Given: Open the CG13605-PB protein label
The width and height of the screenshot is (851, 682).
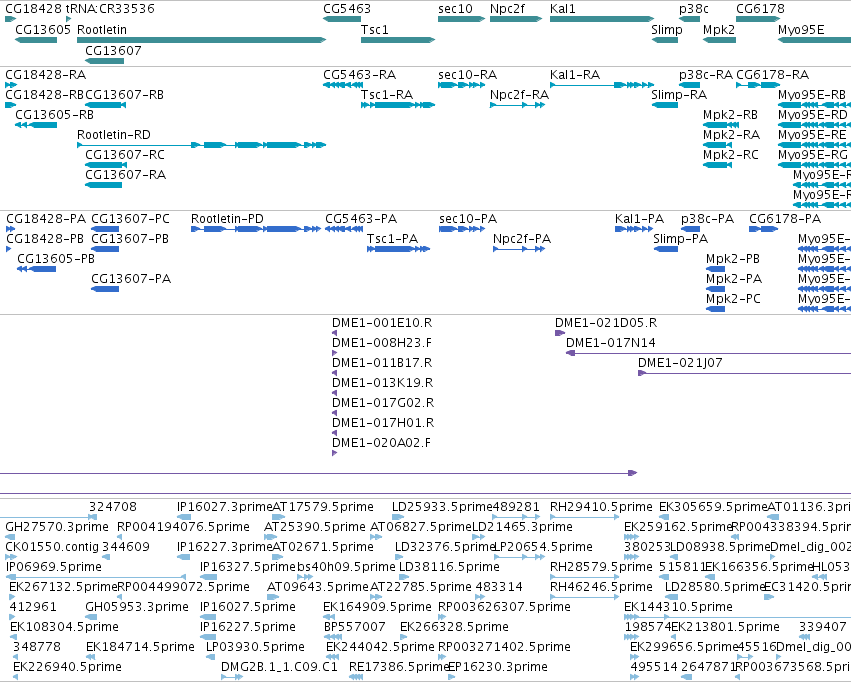Looking at the screenshot, I should coord(56,259).
